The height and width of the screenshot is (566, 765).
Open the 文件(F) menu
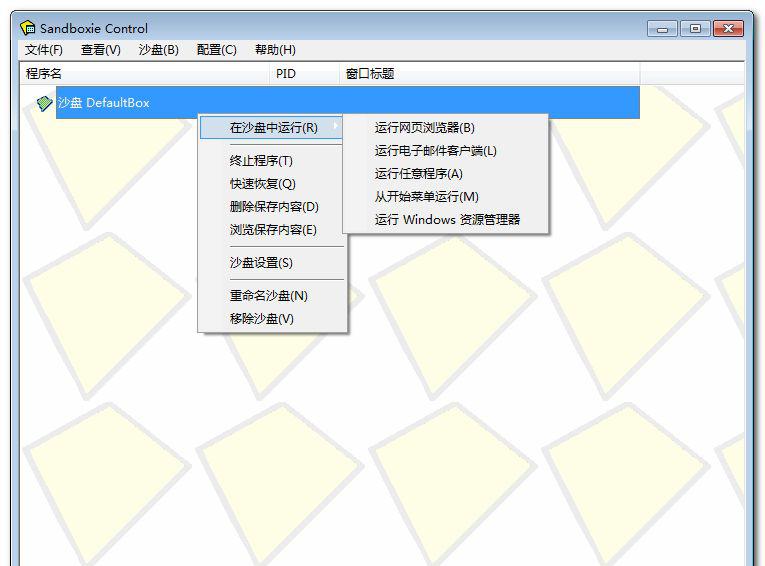click(x=44, y=50)
